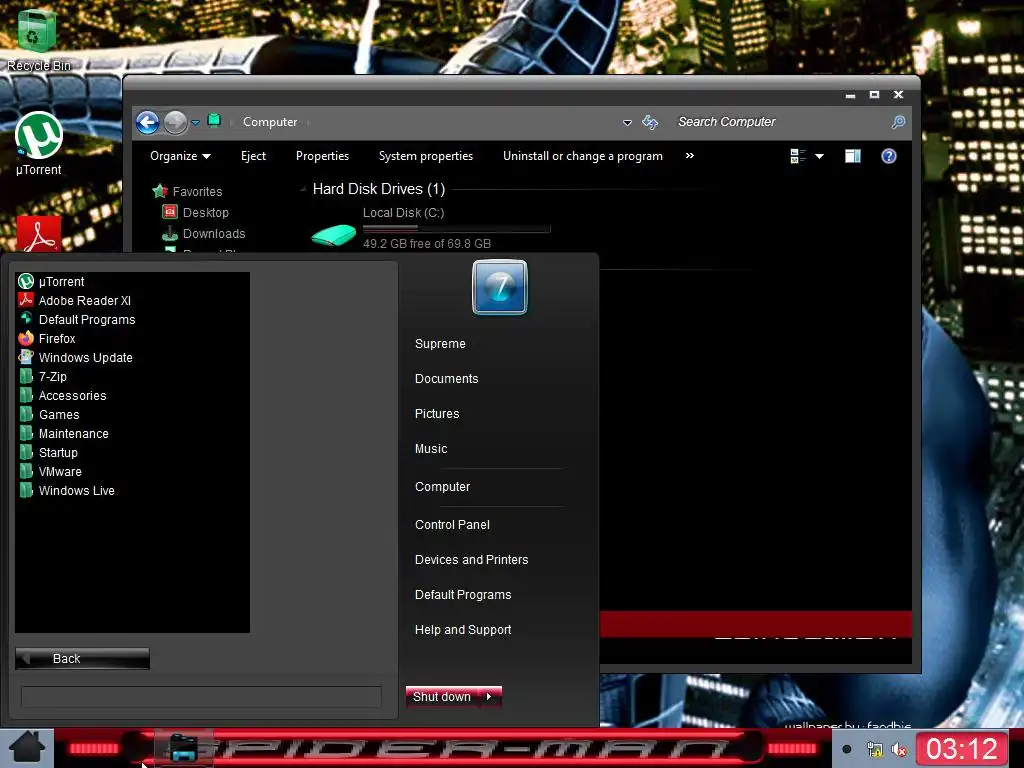Image resolution: width=1024 pixels, height=768 pixels.
Task: Expand the address bar history dropdown
Action: [627, 122]
